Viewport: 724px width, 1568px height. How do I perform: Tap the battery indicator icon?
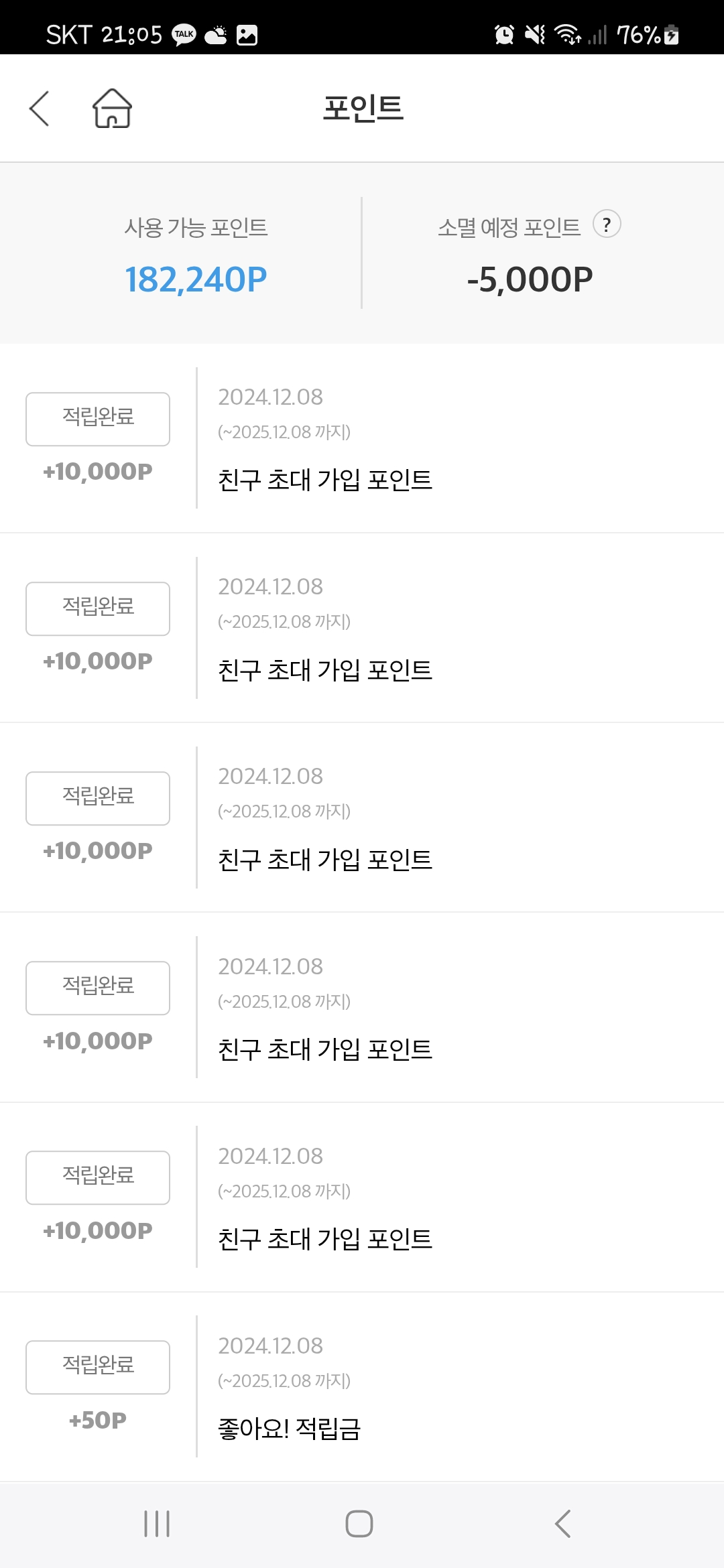(672, 35)
